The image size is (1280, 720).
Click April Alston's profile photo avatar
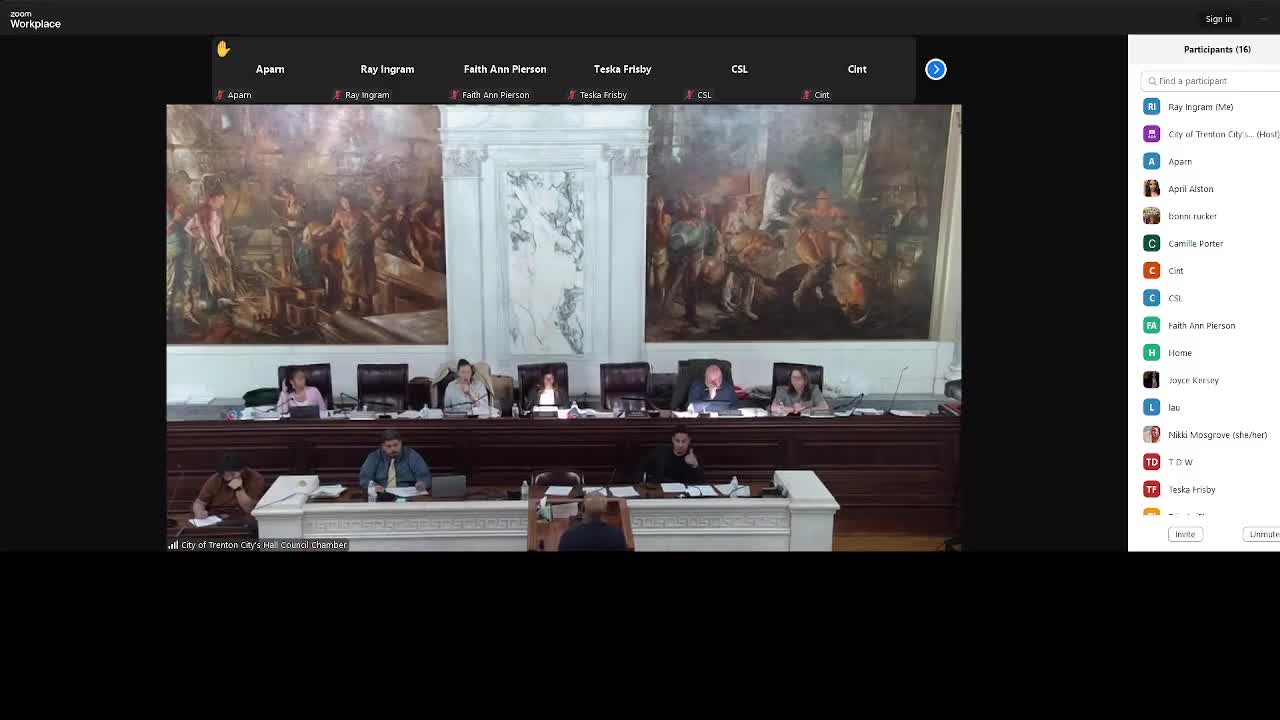(1151, 188)
